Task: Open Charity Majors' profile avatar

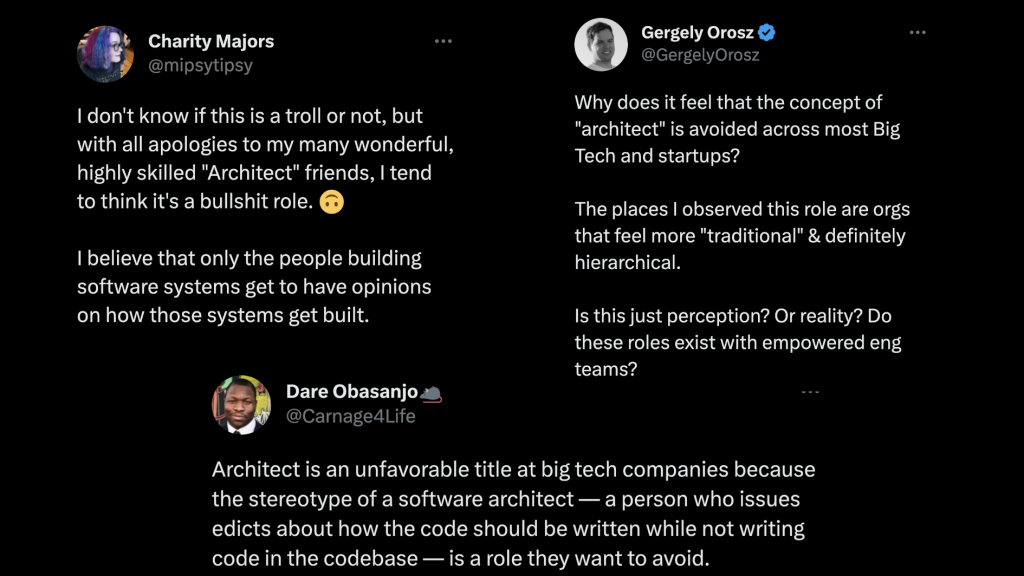Action: click(105, 54)
